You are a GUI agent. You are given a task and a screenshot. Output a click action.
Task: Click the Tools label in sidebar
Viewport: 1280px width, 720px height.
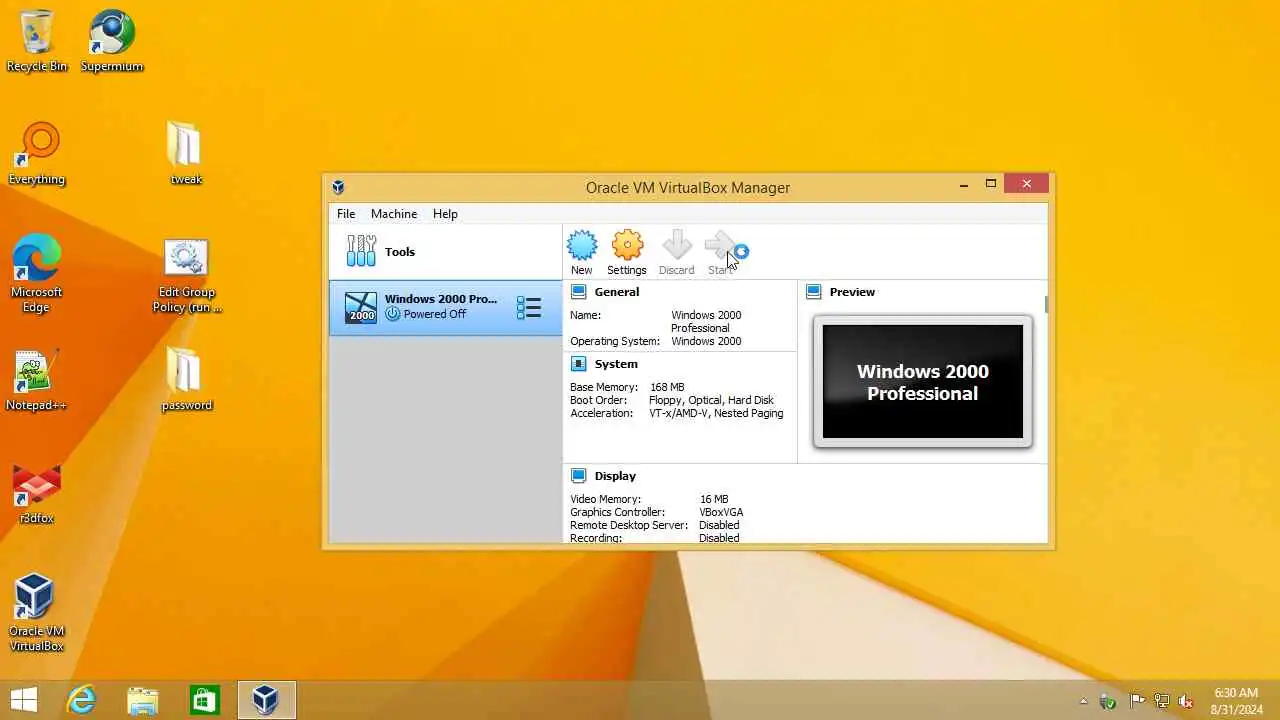[x=400, y=252]
